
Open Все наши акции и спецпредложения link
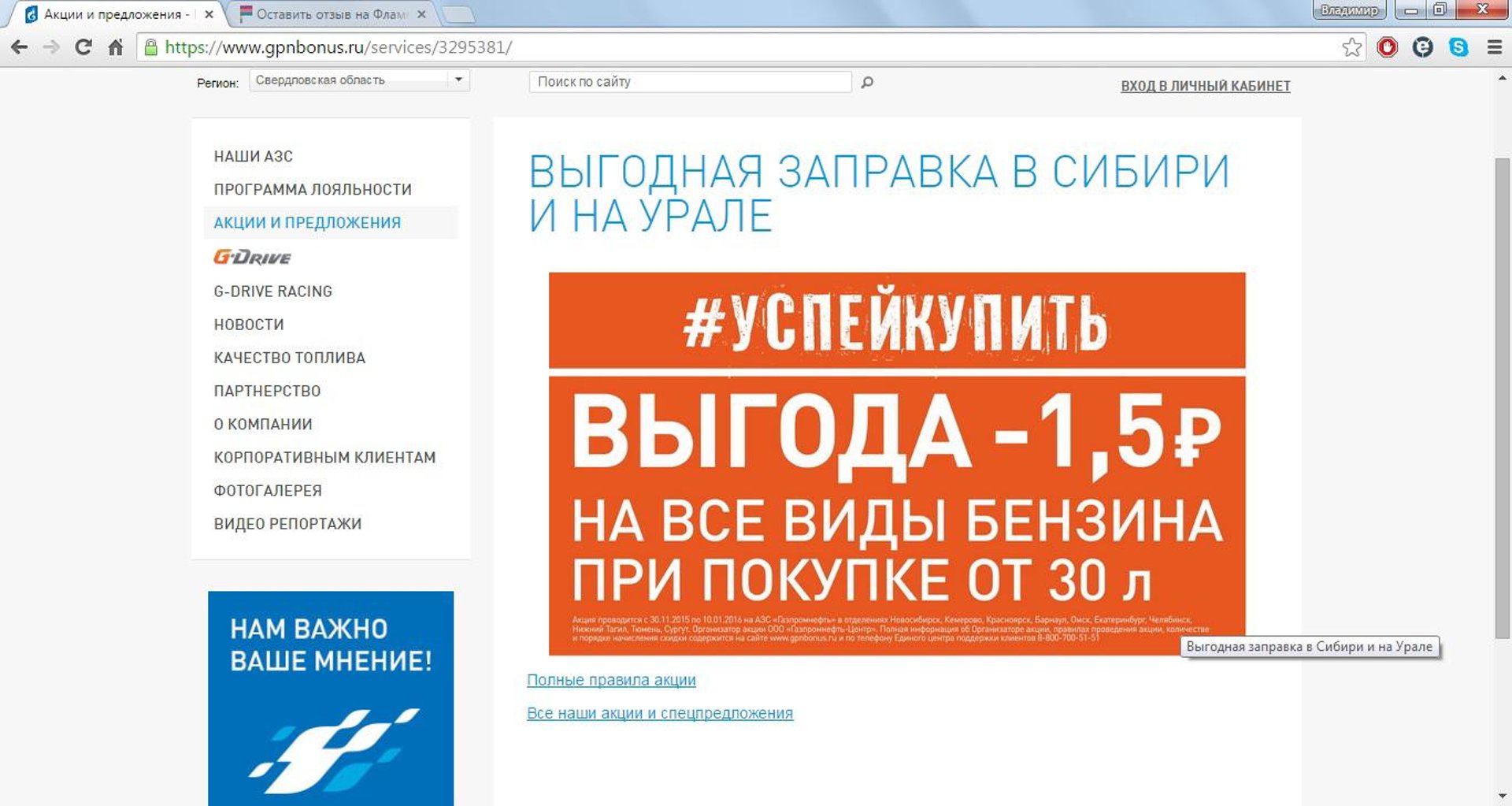coord(659,713)
